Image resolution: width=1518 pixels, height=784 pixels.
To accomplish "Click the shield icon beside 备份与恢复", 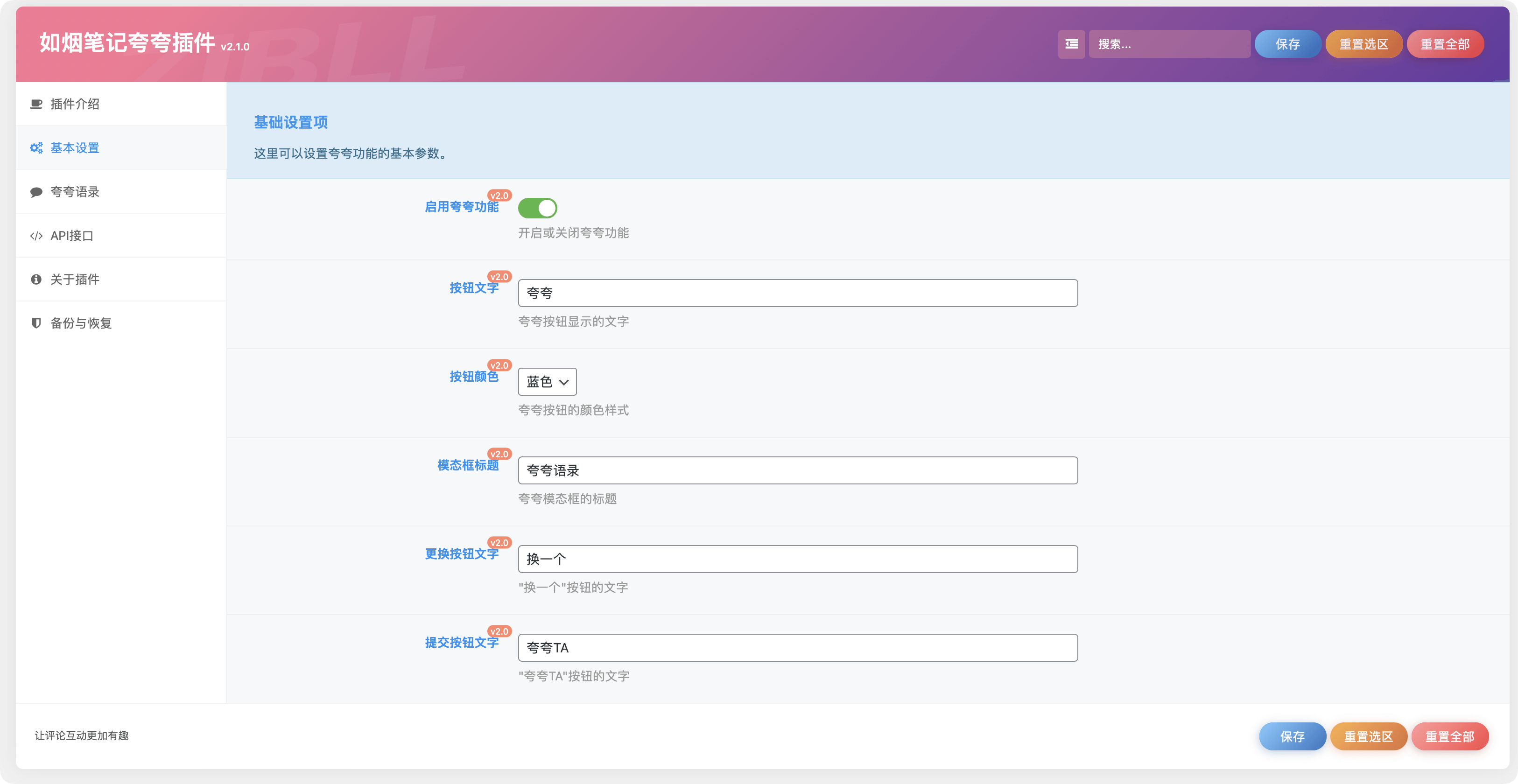I will point(36,323).
